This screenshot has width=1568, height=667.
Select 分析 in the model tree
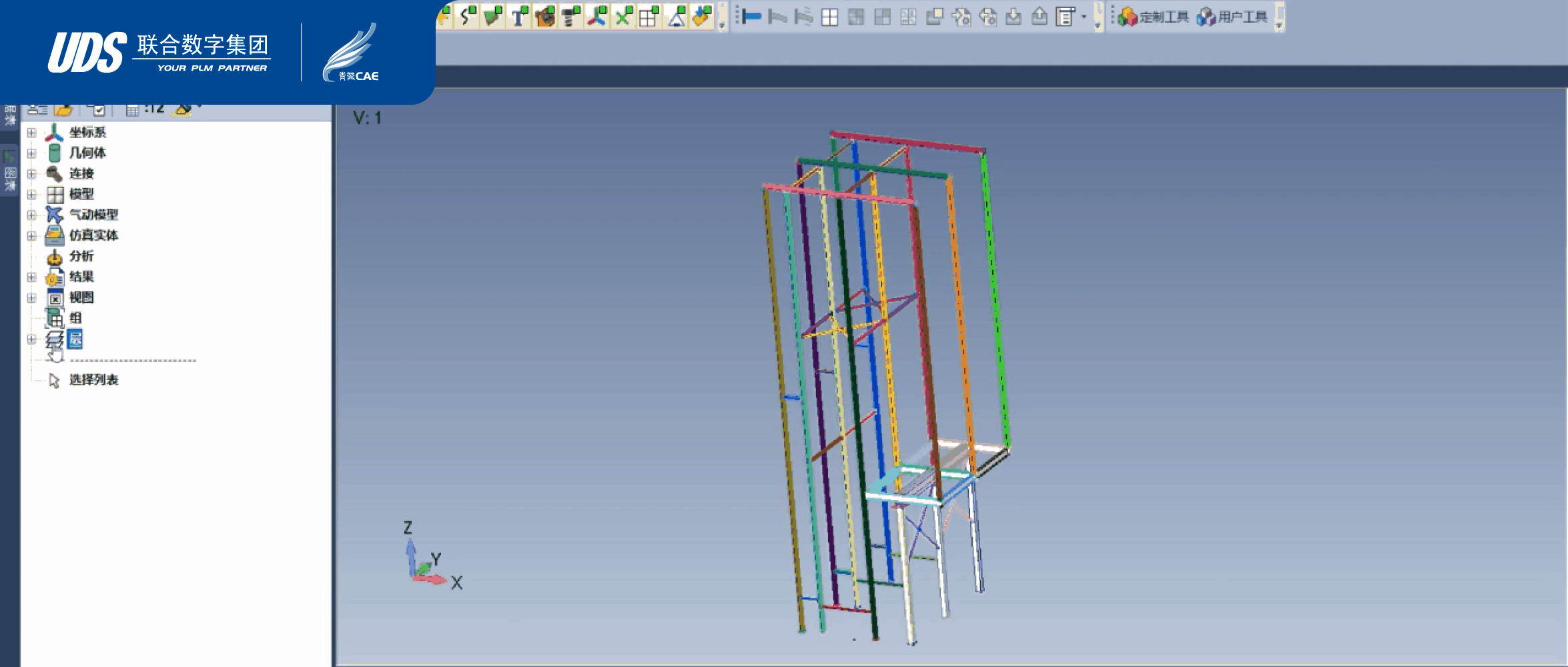pyautogui.click(x=81, y=256)
